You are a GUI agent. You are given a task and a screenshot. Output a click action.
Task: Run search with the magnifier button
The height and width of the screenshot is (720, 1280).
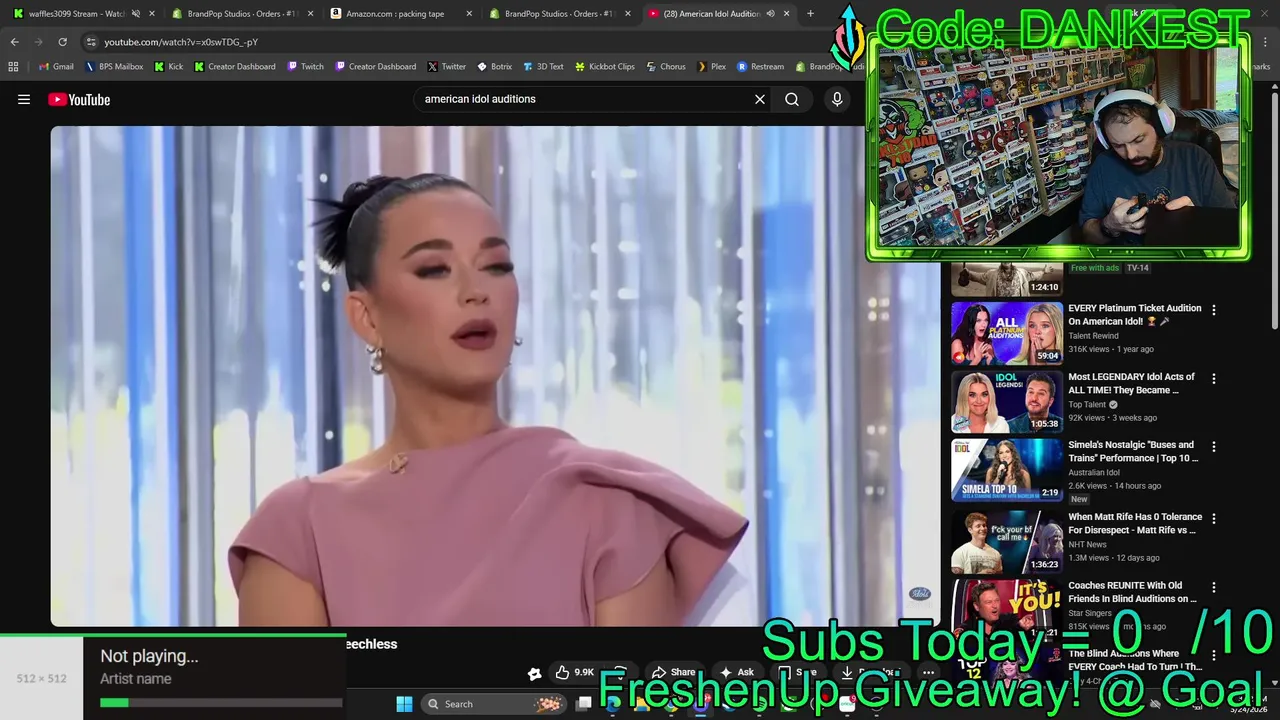[792, 99]
